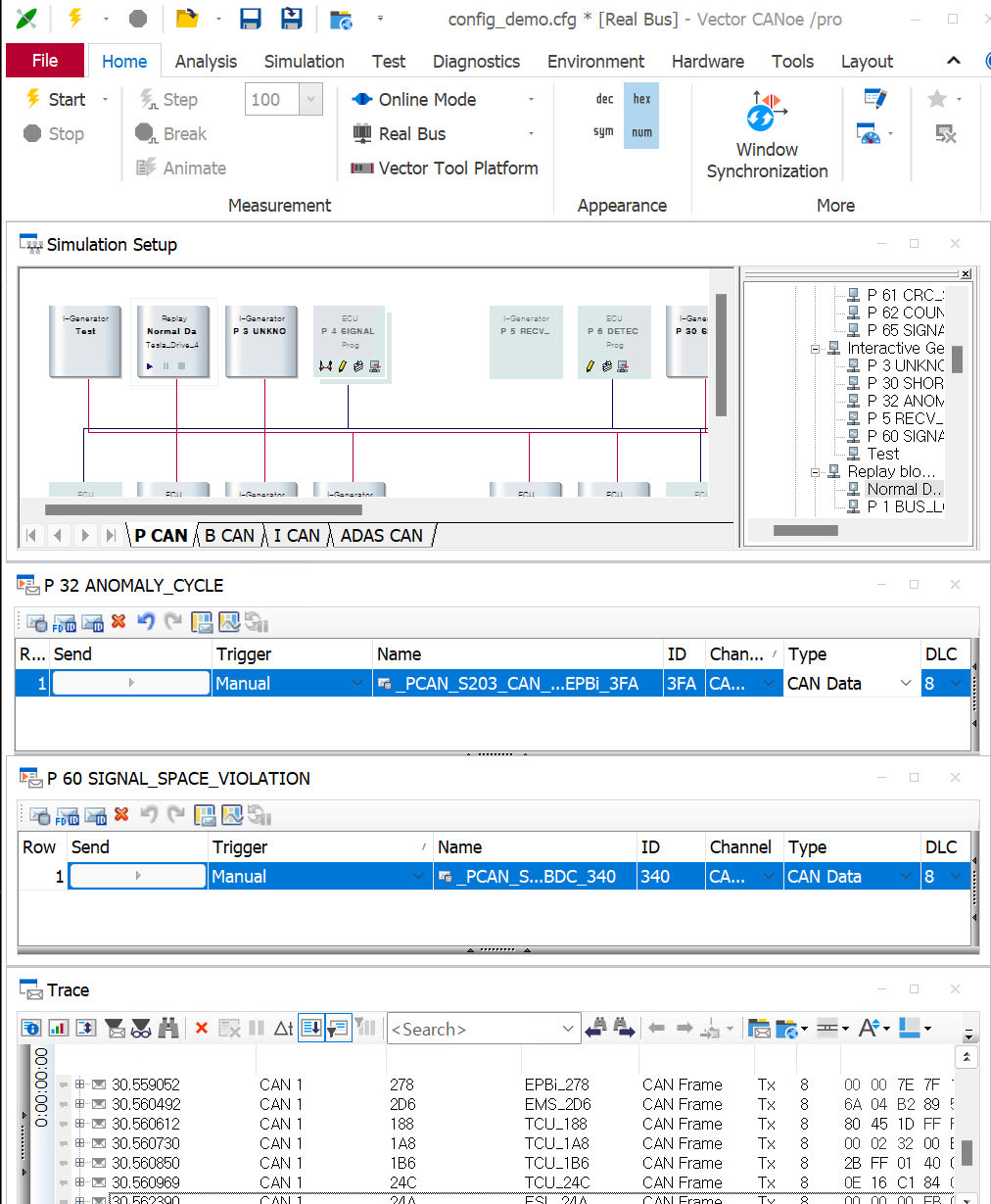This screenshot has width=991, height=1204.
Task: Click the notepad edit icon in More group
Action: 874,99
